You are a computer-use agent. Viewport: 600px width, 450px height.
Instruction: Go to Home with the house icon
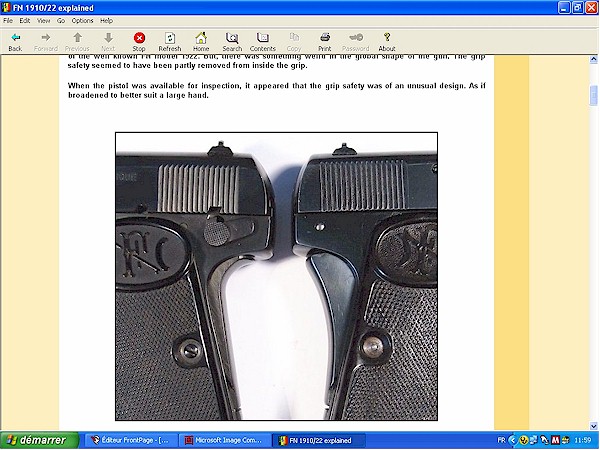click(x=201, y=38)
